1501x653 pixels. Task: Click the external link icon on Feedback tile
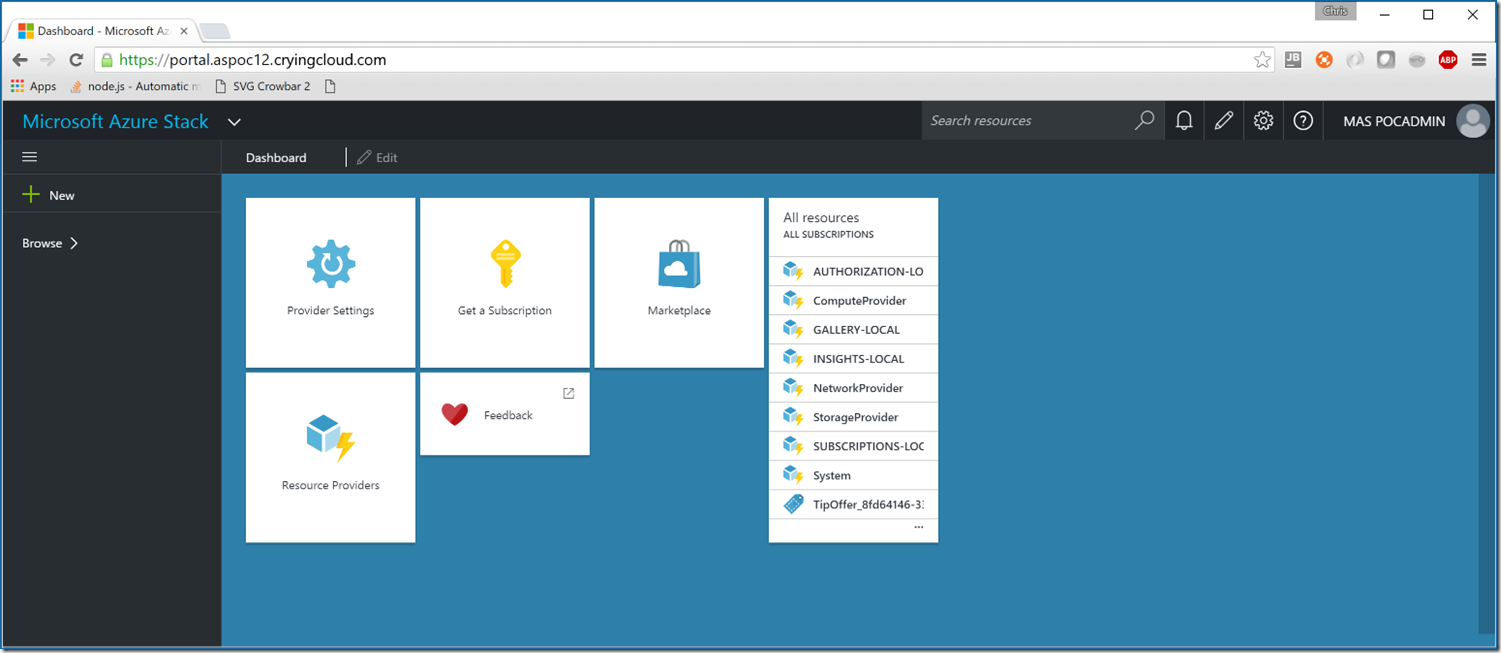tap(569, 393)
